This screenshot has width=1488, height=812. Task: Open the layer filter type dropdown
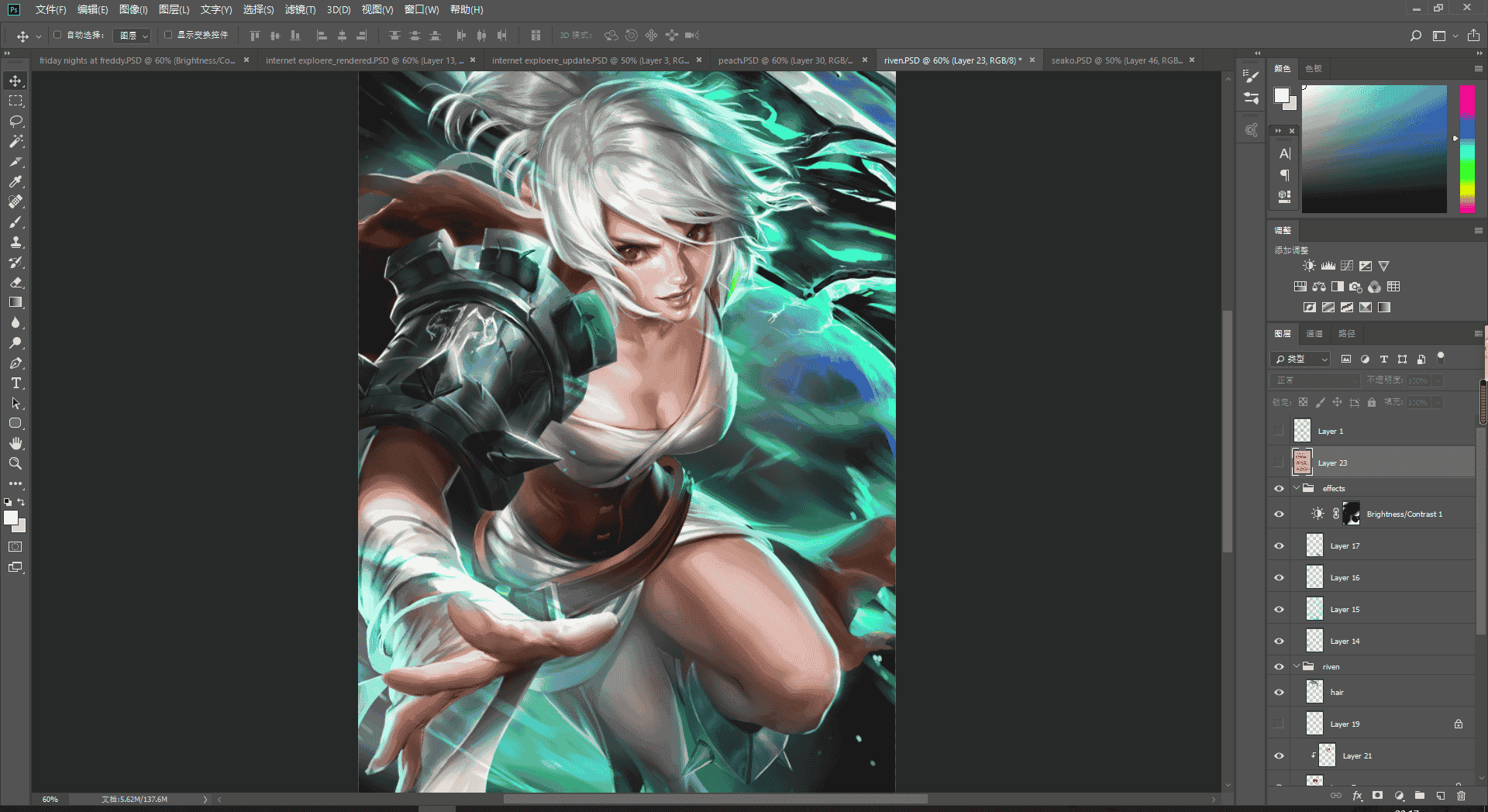pyautogui.click(x=1301, y=360)
